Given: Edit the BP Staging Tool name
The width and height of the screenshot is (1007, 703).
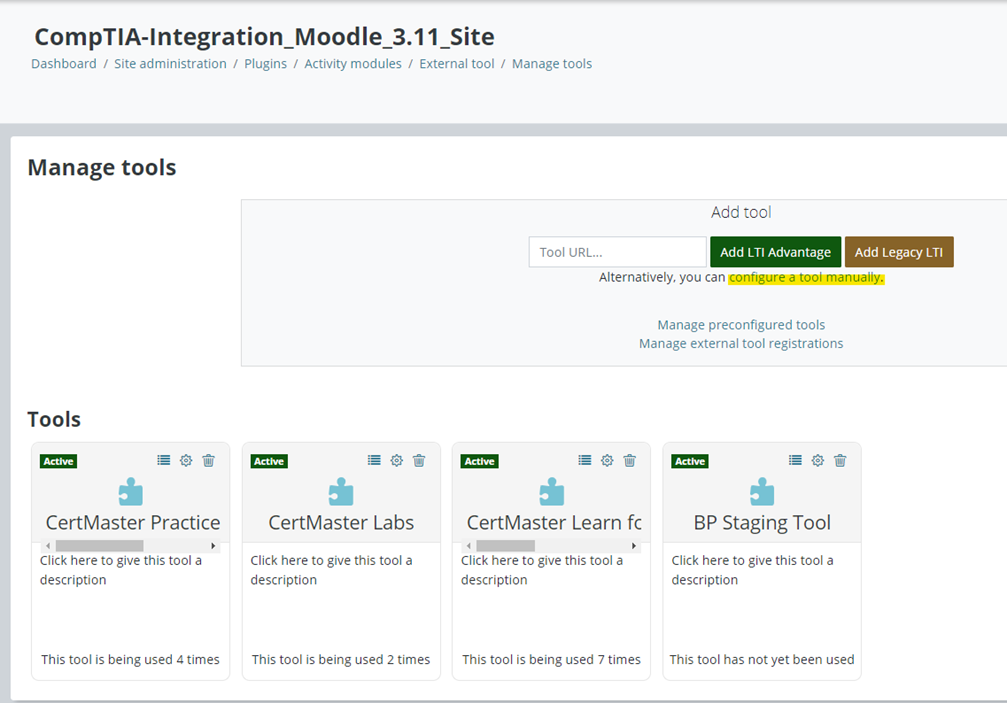Looking at the screenshot, I should coord(762,523).
